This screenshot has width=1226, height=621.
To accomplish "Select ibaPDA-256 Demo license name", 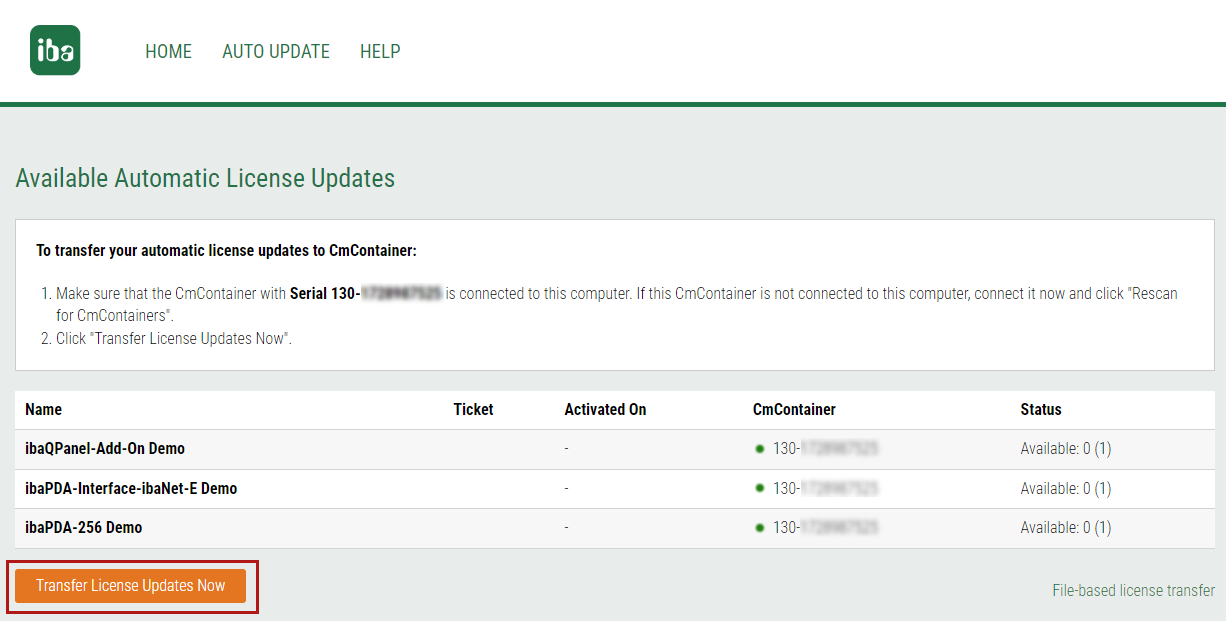I will 84,528.
